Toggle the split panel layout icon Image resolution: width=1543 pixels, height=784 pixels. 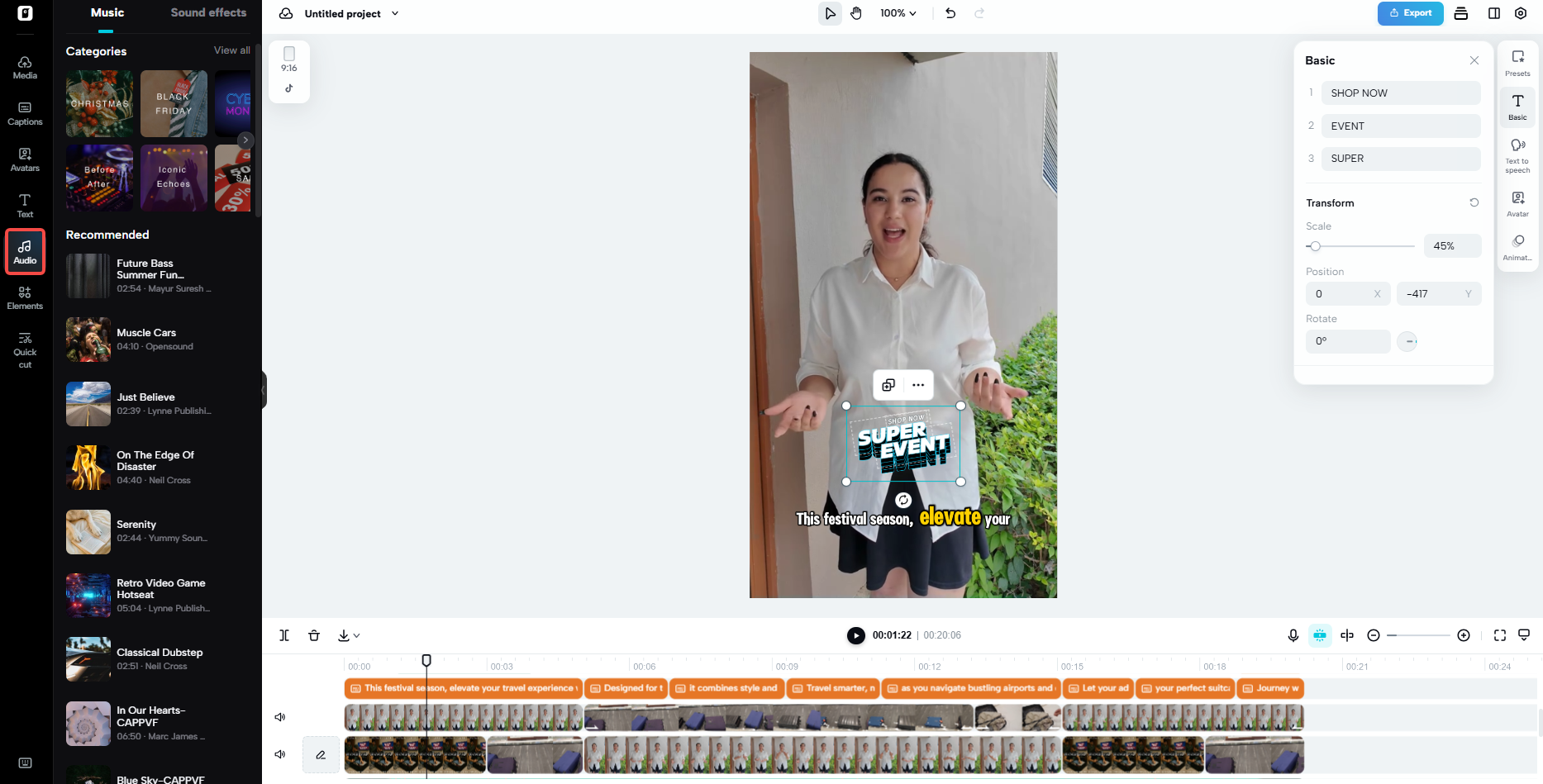pyautogui.click(x=1494, y=13)
